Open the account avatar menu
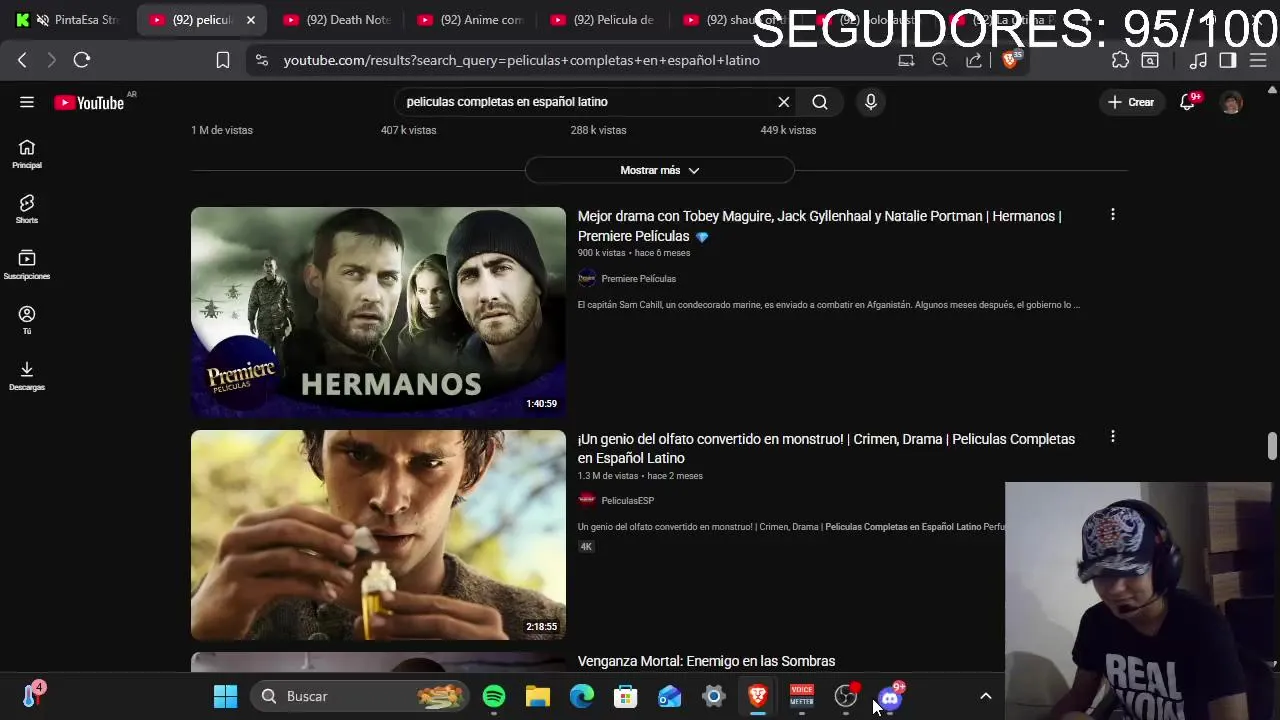 1232,102
